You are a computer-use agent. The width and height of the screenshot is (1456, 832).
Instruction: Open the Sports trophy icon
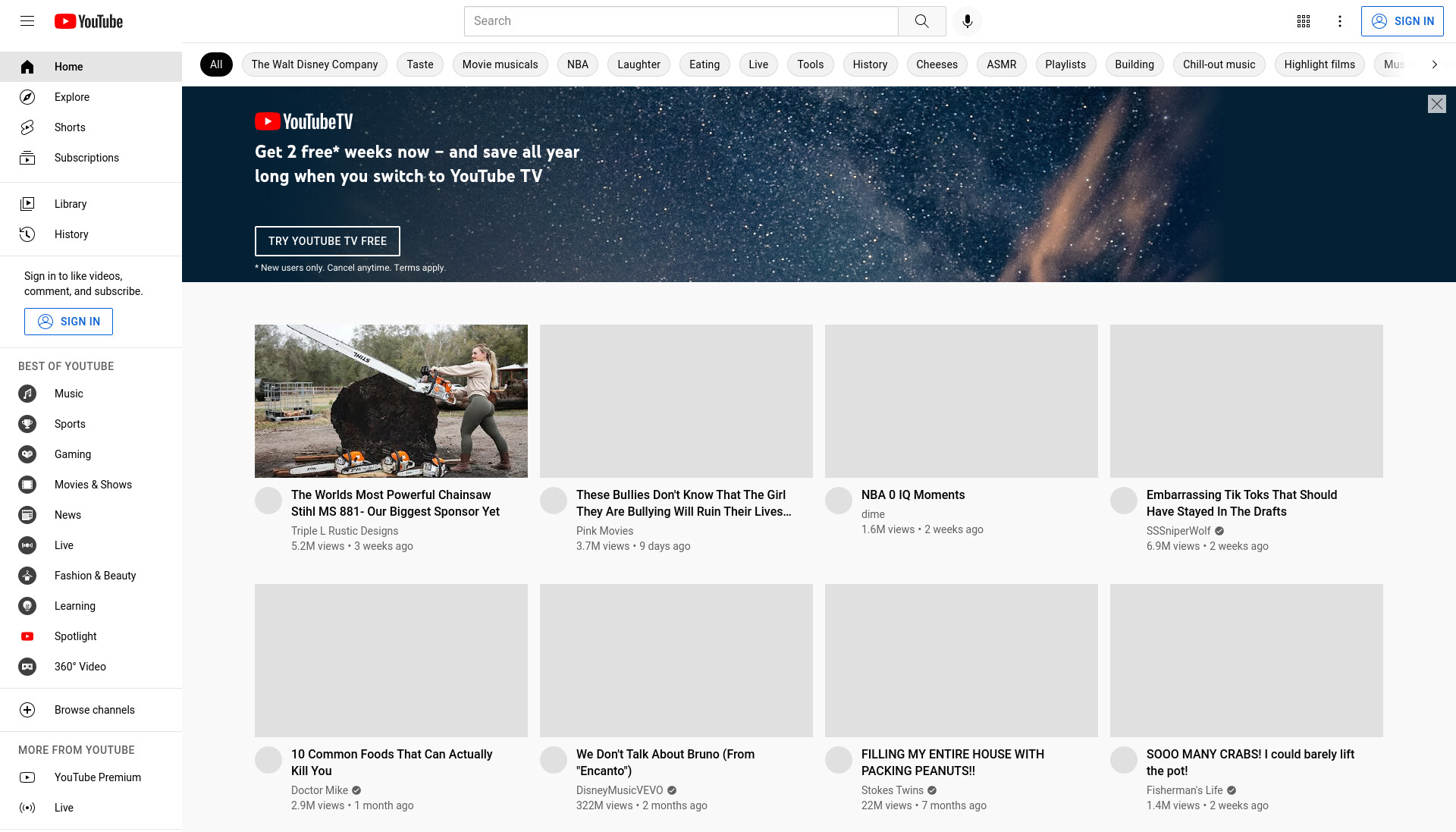27,424
